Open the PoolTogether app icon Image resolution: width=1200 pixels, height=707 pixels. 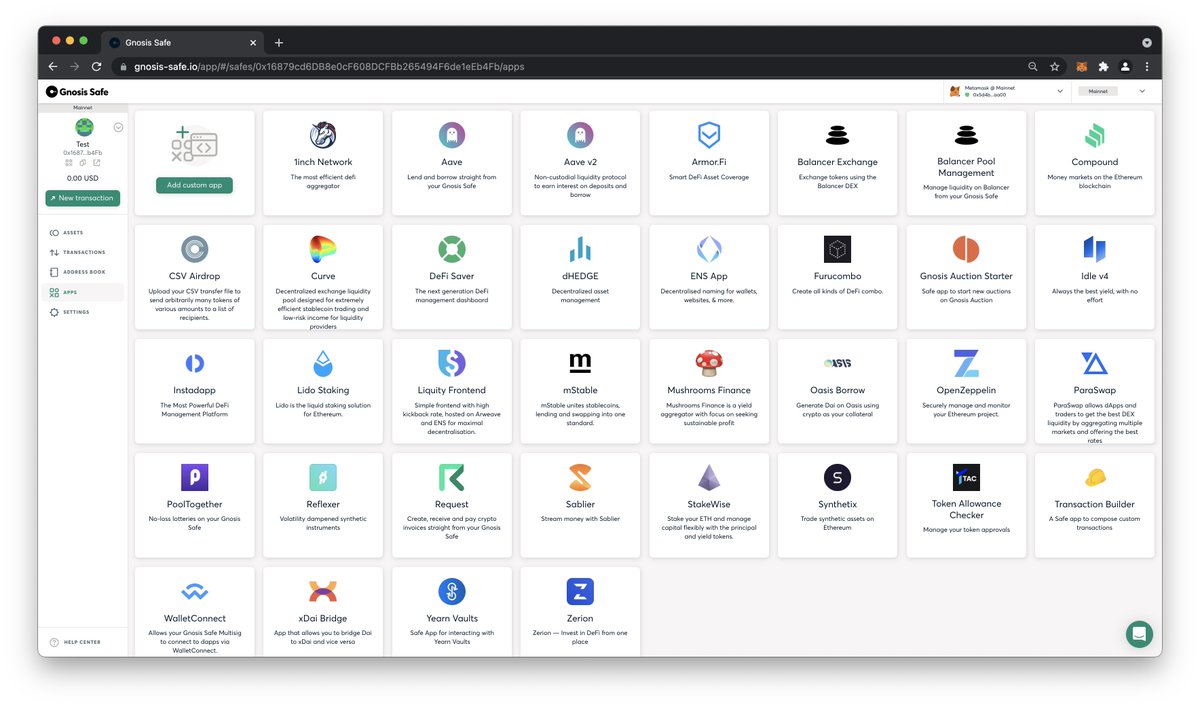coord(195,477)
